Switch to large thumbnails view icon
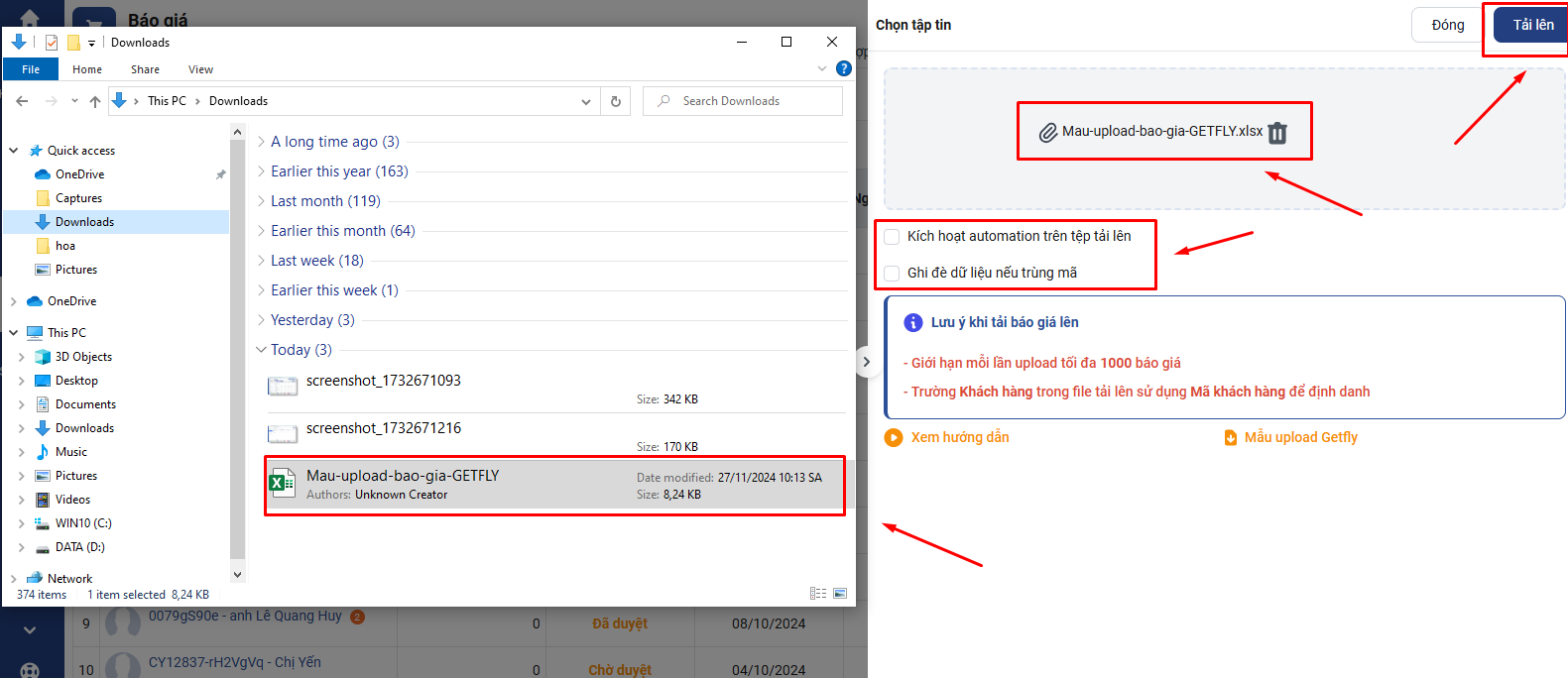Screen dimensions: 1568x678 coord(840,594)
